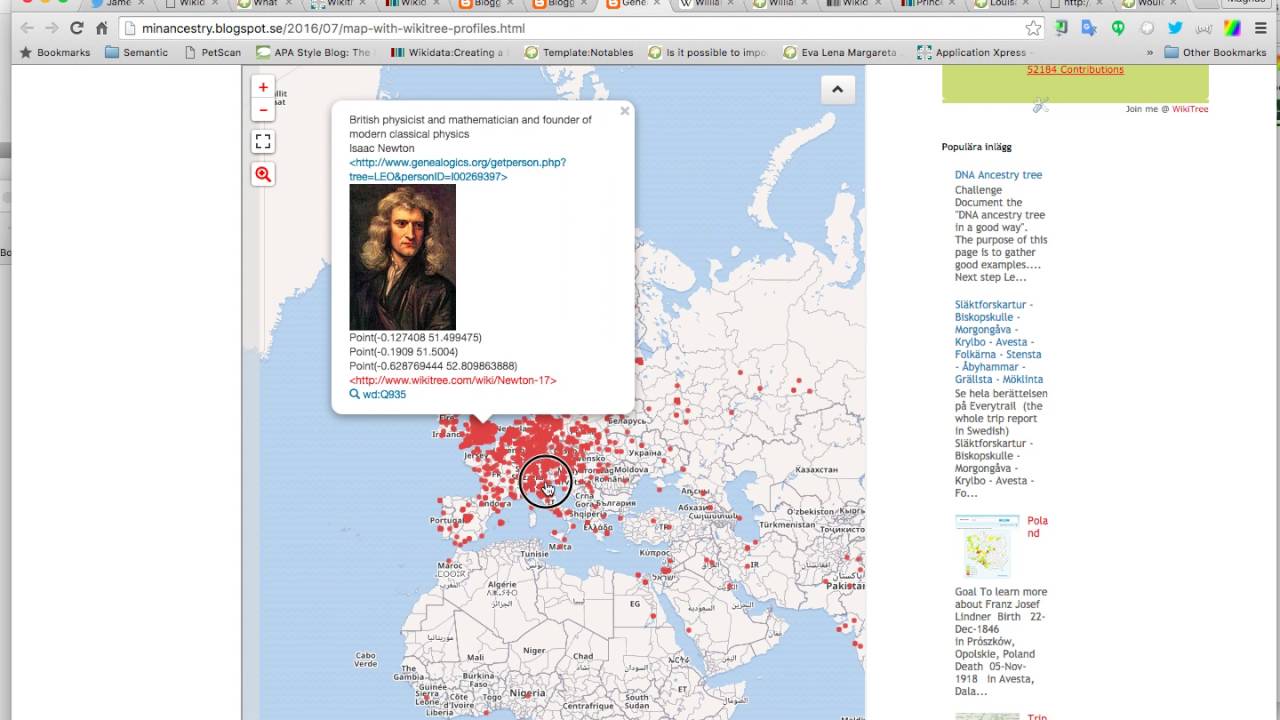Image resolution: width=1280 pixels, height=720 pixels.
Task: Open the Chrome hamburger menu
Action: 1261,28
